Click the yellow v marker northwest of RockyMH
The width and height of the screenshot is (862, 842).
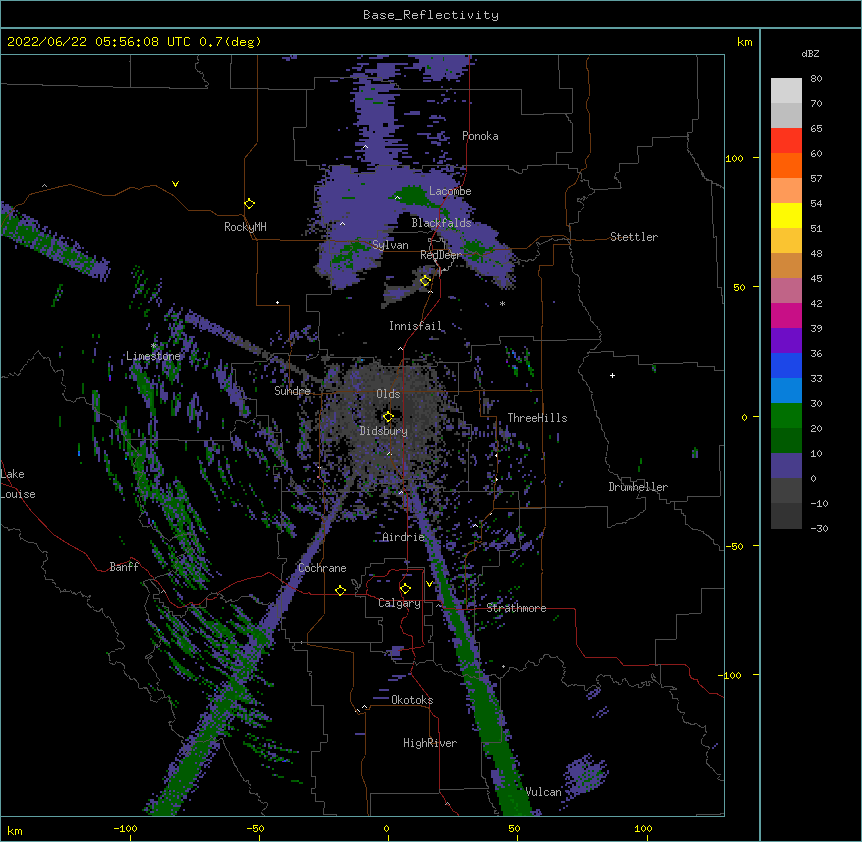175,184
